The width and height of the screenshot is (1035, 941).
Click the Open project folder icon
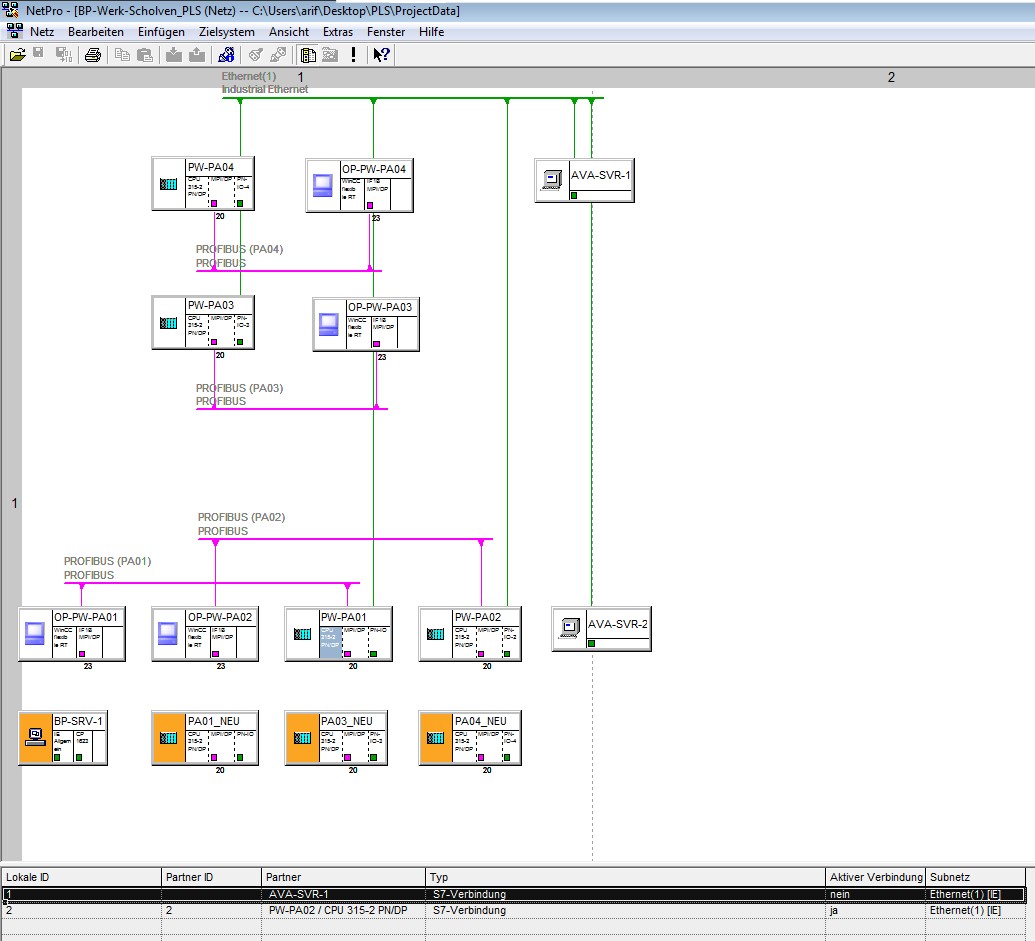[x=18, y=55]
